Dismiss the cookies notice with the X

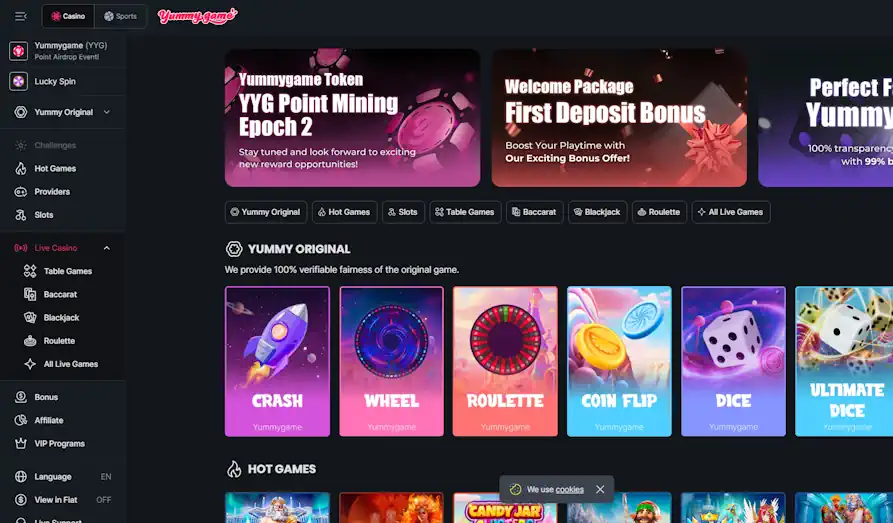coord(600,489)
